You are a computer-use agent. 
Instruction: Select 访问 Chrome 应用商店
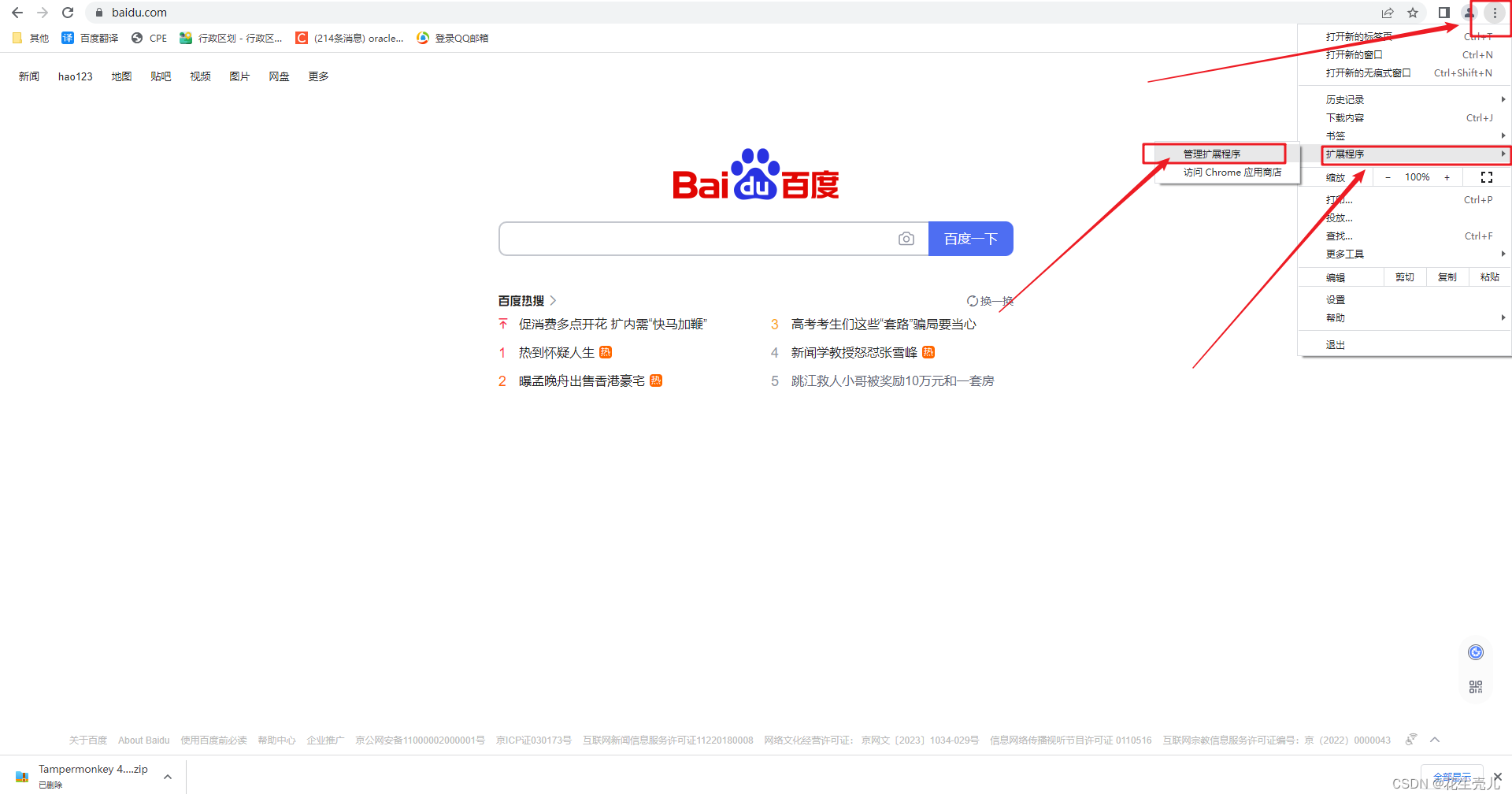1227,172
